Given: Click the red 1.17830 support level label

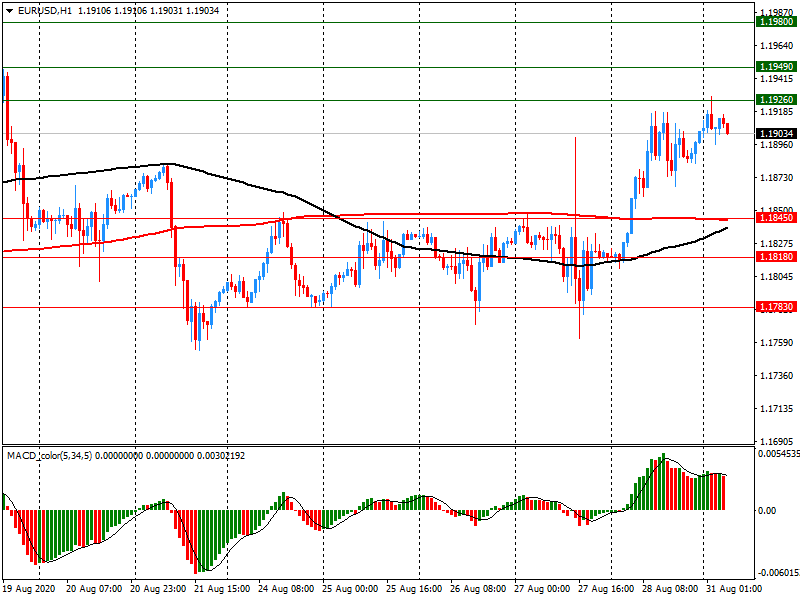Looking at the screenshot, I should (776, 307).
